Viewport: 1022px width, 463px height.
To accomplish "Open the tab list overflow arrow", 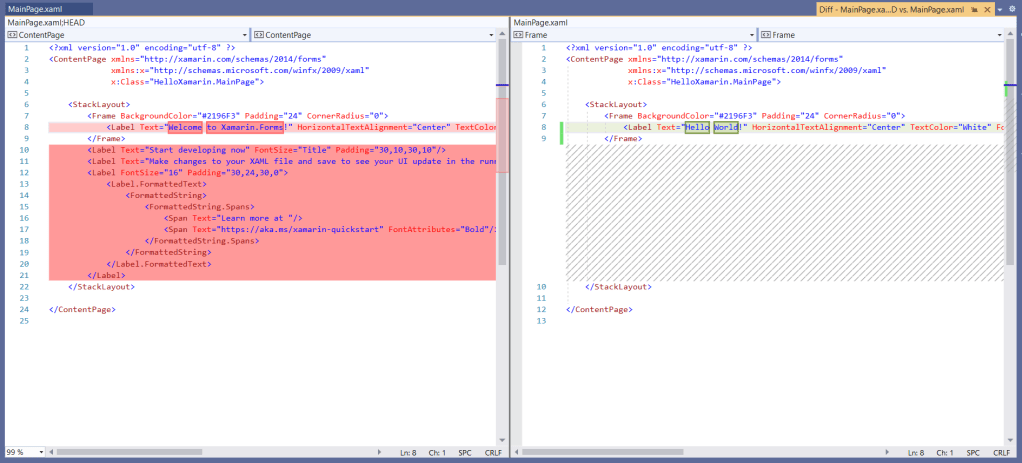I will coord(1001,10).
